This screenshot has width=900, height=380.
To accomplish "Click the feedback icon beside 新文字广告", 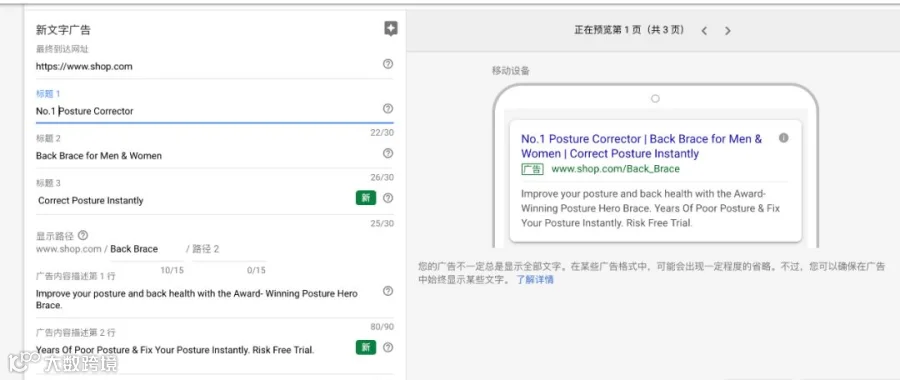I will point(391,29).
